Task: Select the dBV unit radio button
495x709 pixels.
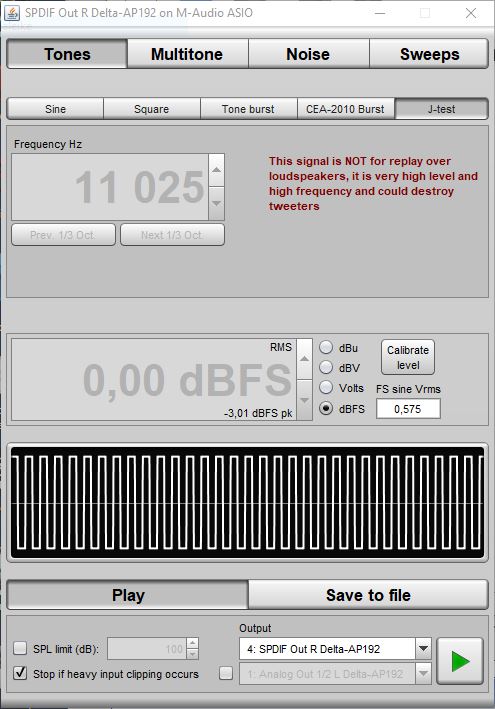Action: pyautogui.click(x=326, y=368)
